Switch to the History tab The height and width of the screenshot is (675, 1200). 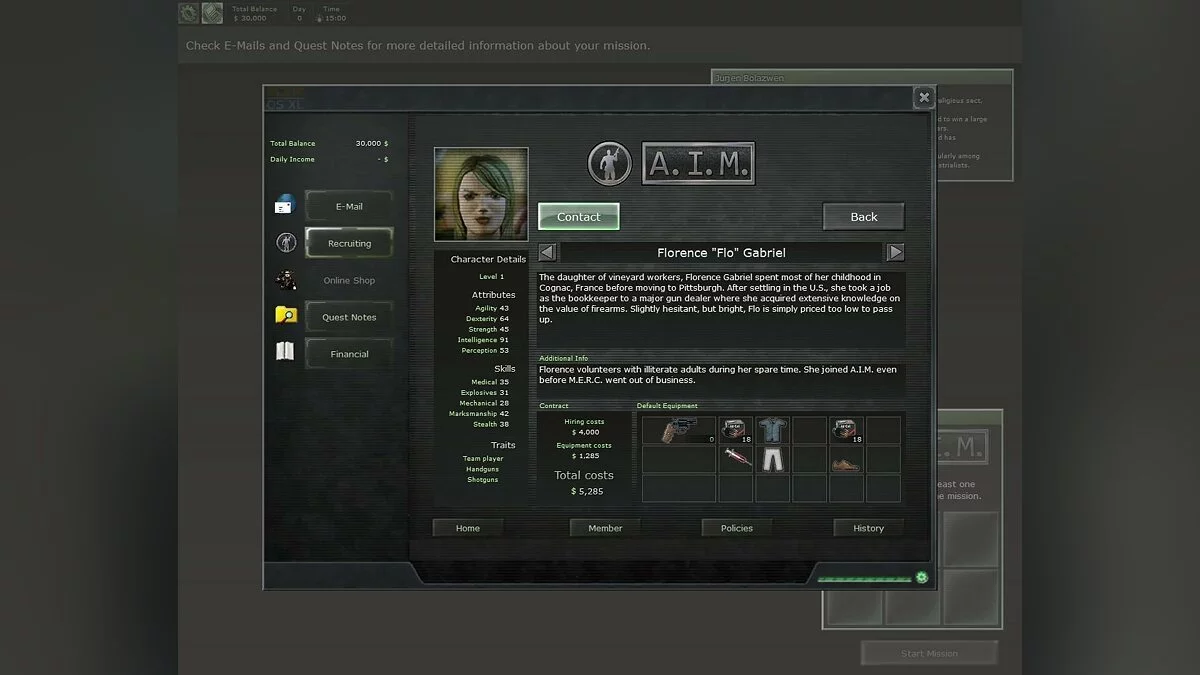pos(868,528)
